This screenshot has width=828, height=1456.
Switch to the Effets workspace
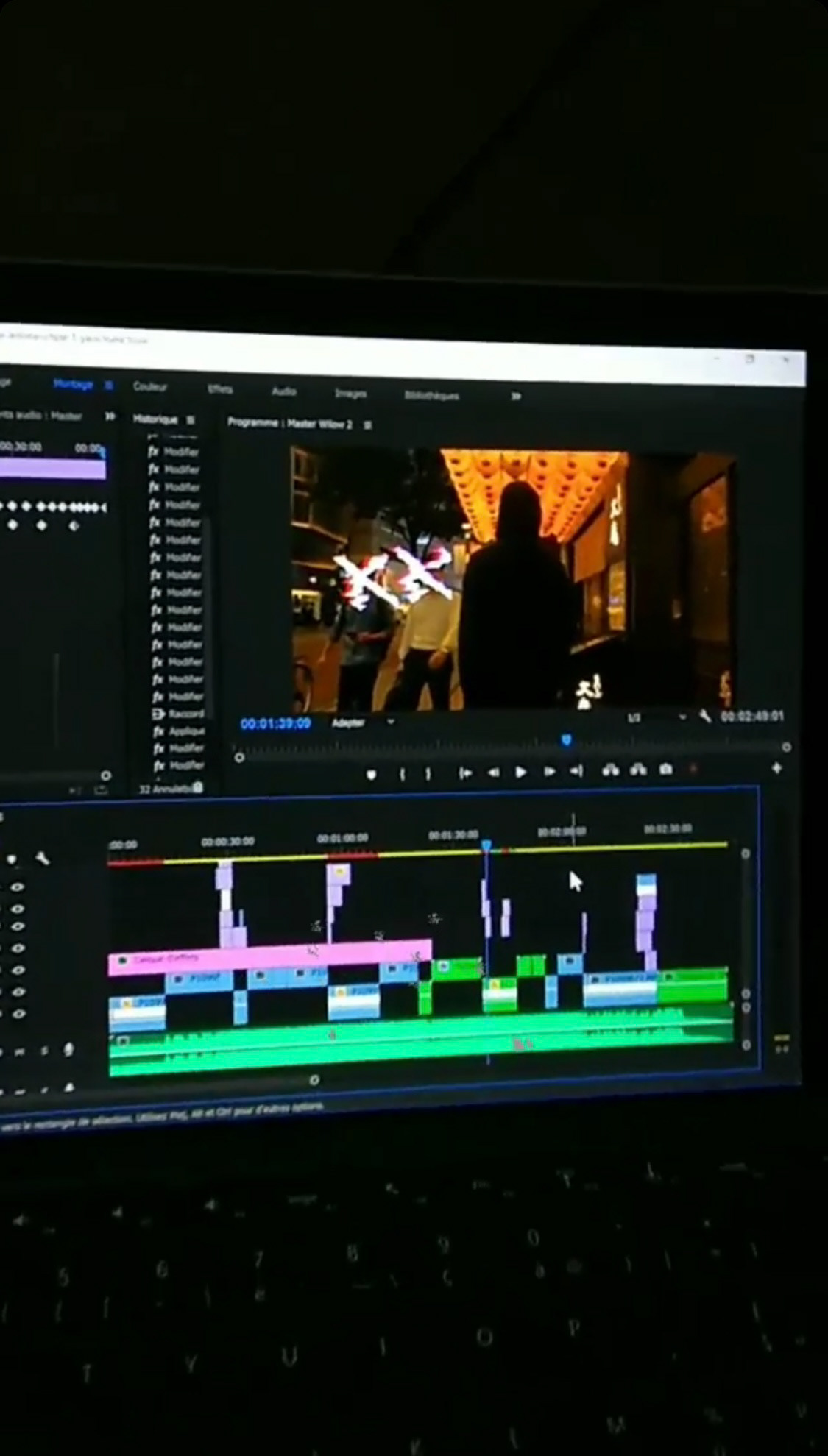[220, 389]
